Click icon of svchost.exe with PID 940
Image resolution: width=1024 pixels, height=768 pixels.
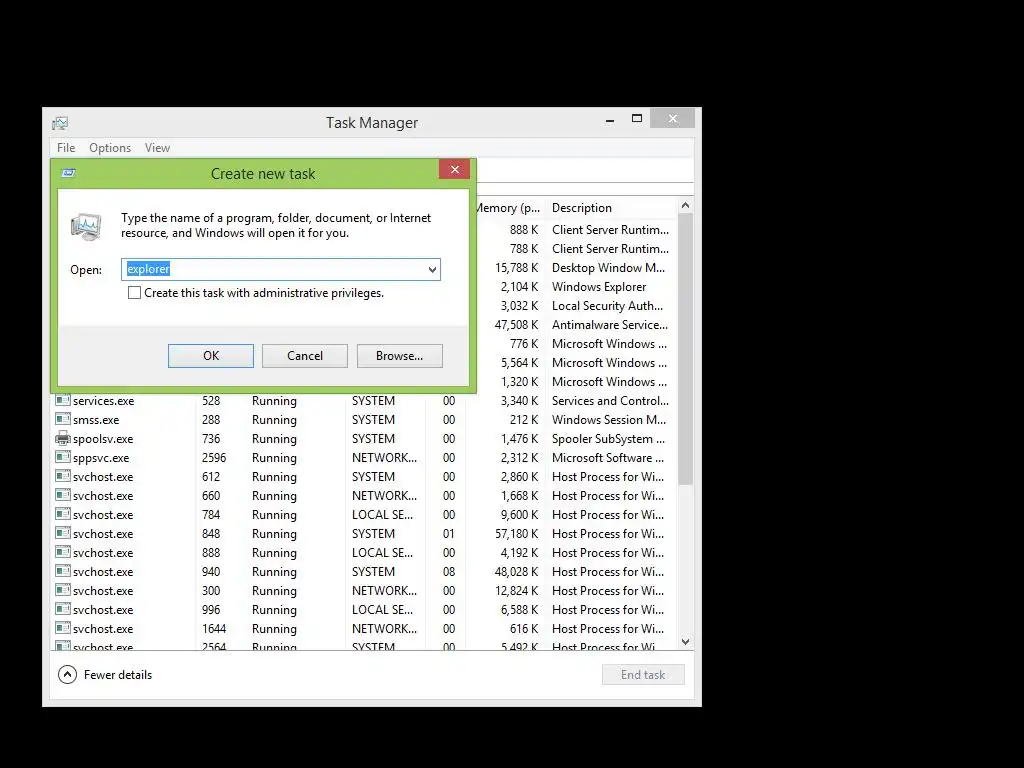coord(63,571)
